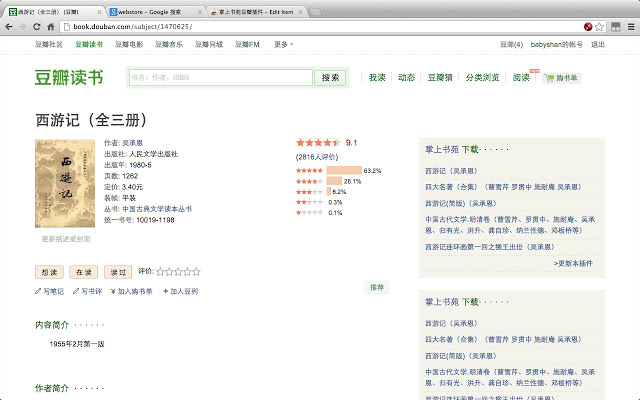Open a new browser tab
The image size is (640, 400).
(x=316, y=12)
